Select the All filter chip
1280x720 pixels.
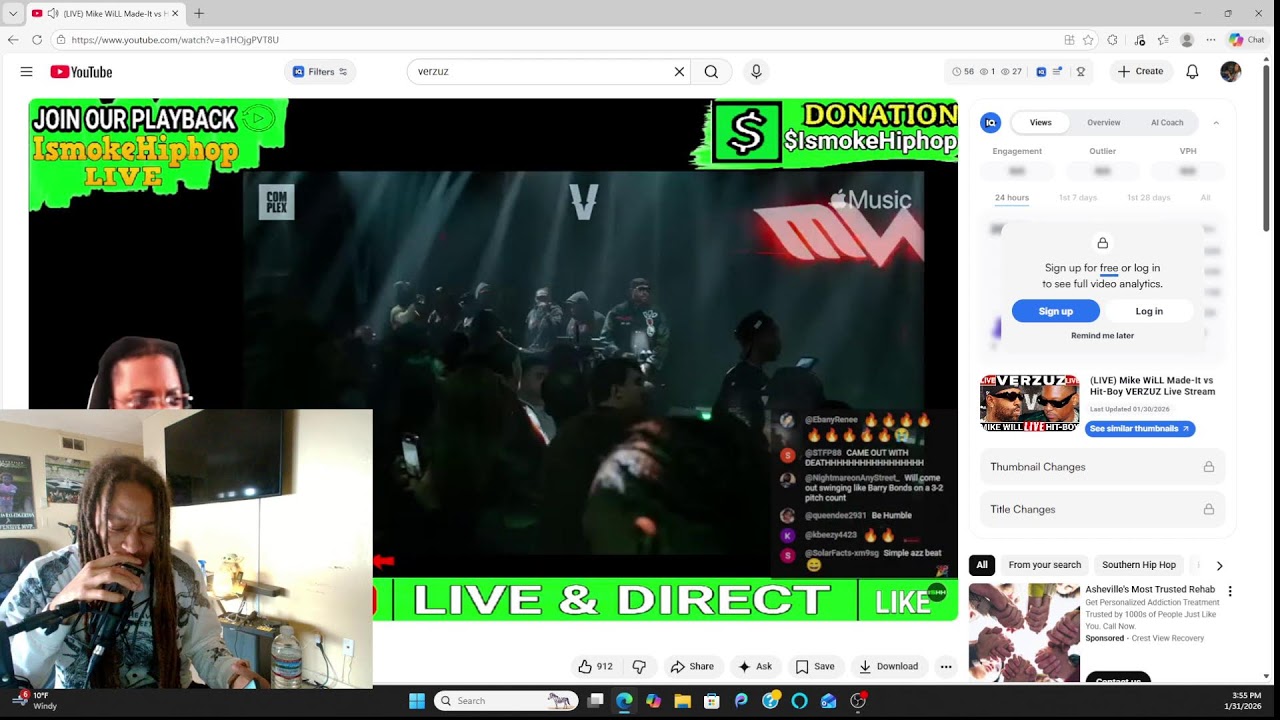coord(982,565)
